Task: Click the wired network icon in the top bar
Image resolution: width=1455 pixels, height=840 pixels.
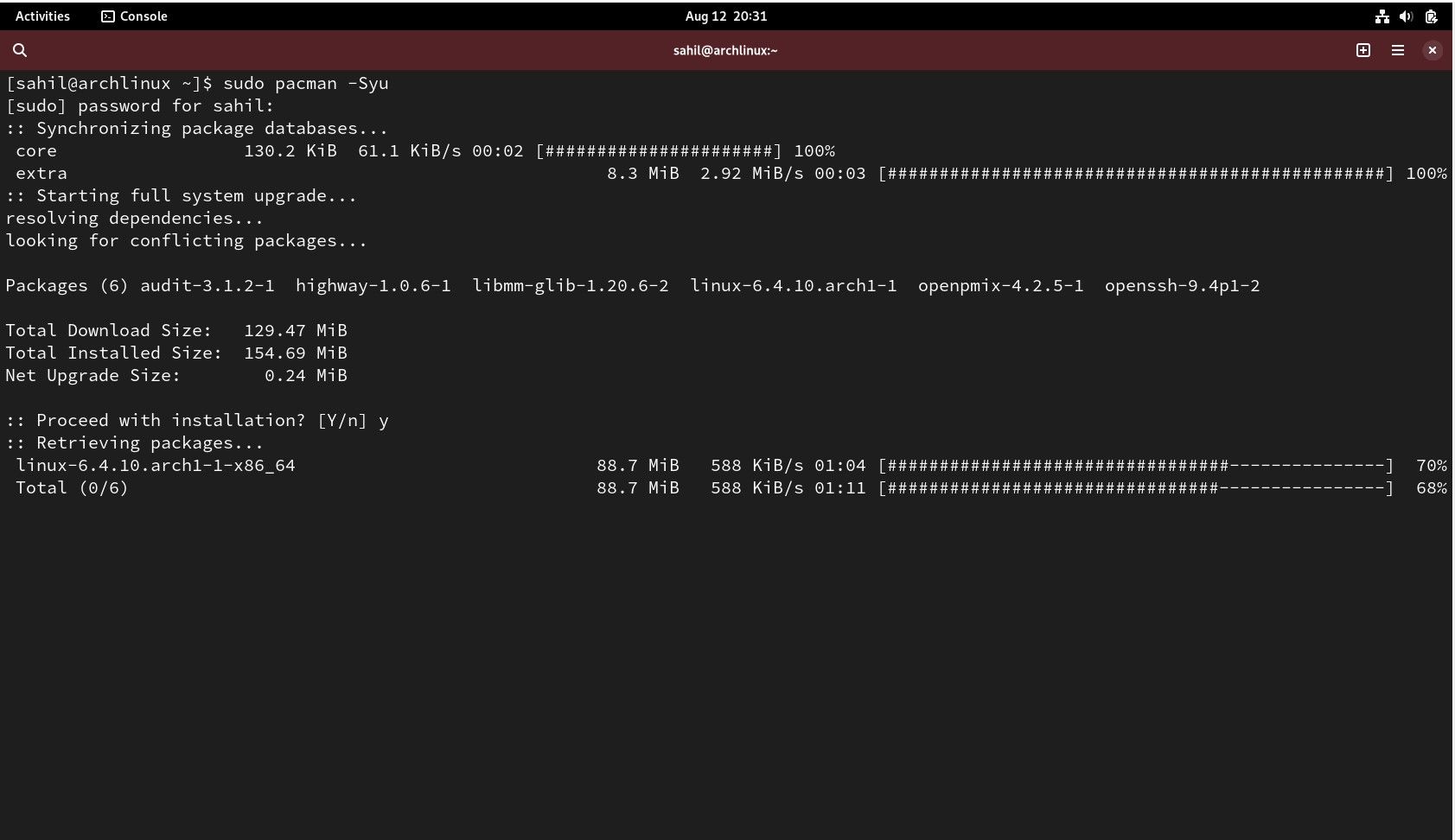Action: [1381, 16]
